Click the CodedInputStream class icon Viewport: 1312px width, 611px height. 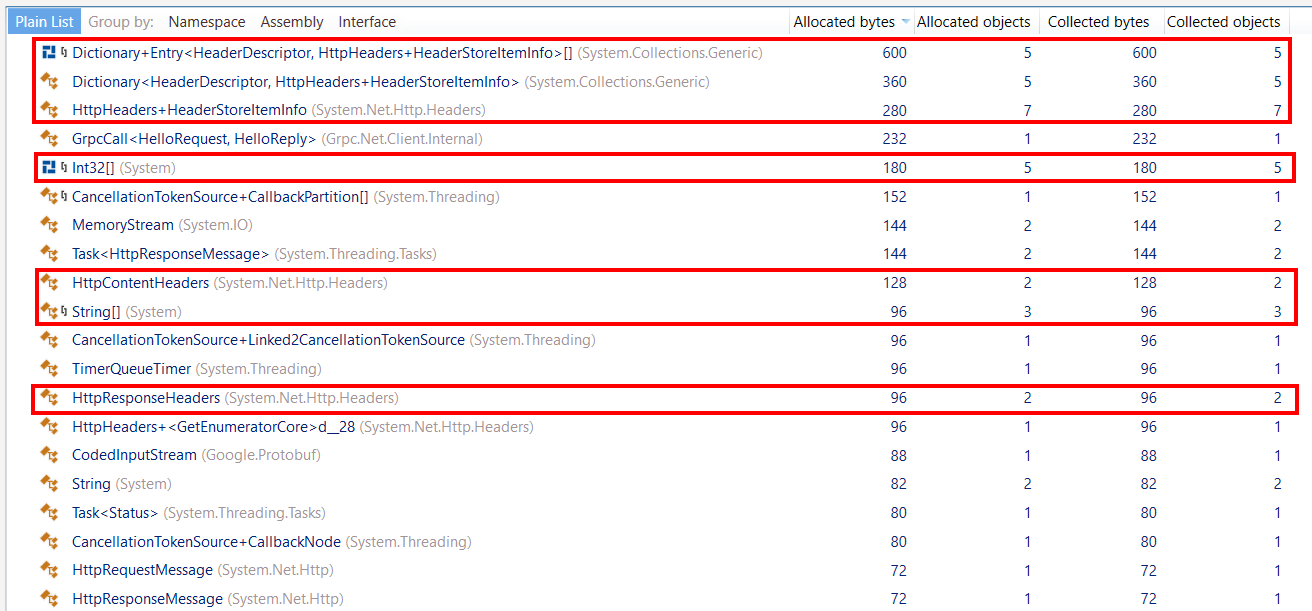[x=48, y=455]
